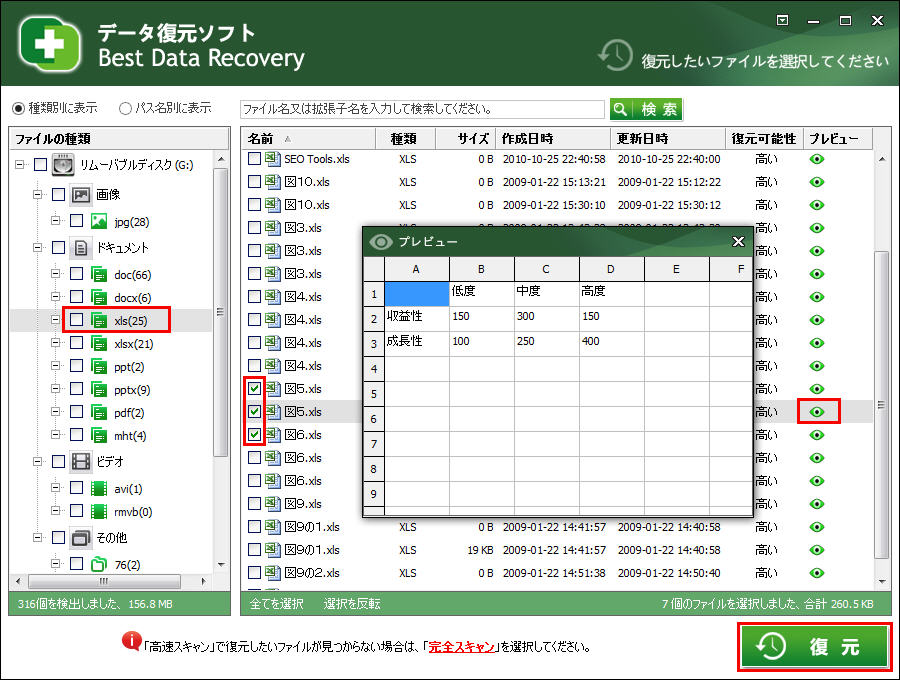This screenshot has width=900, height=680.
Task: Sort by 種類 column header
Action: 405,138
